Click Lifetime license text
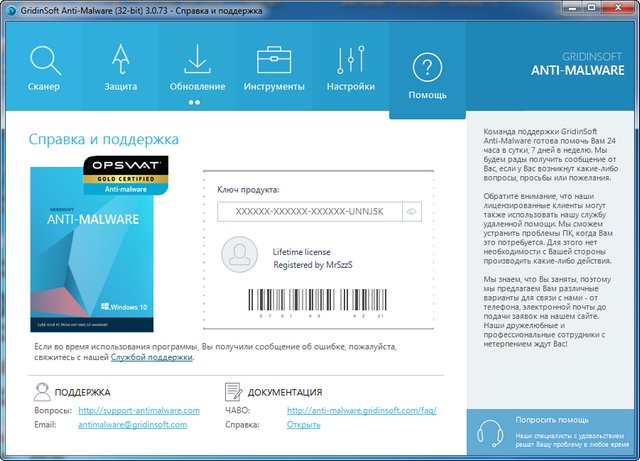640x461 pixels. click(301, 252)
